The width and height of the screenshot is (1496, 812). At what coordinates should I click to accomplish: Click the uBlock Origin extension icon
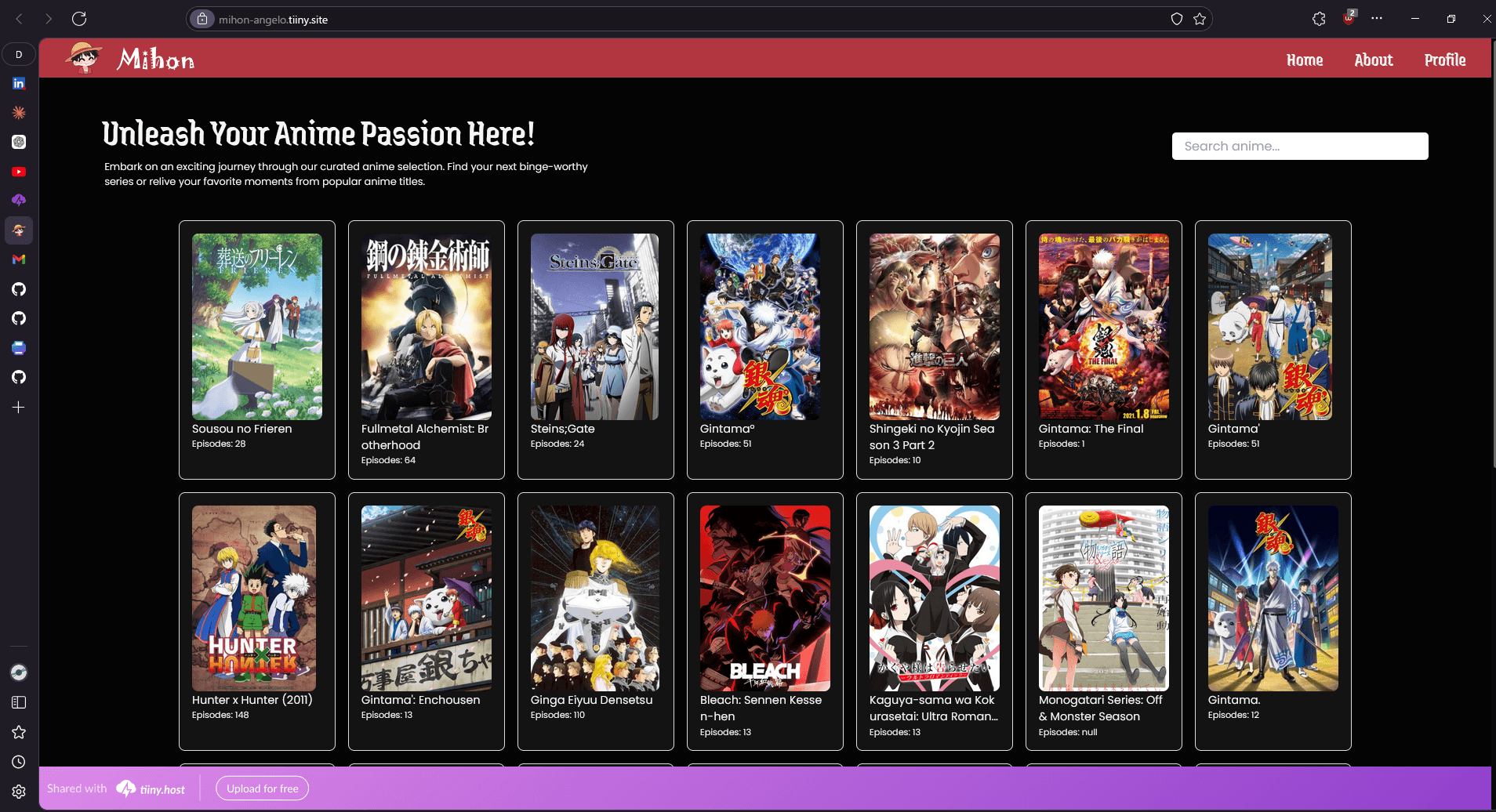point(1349,19)
